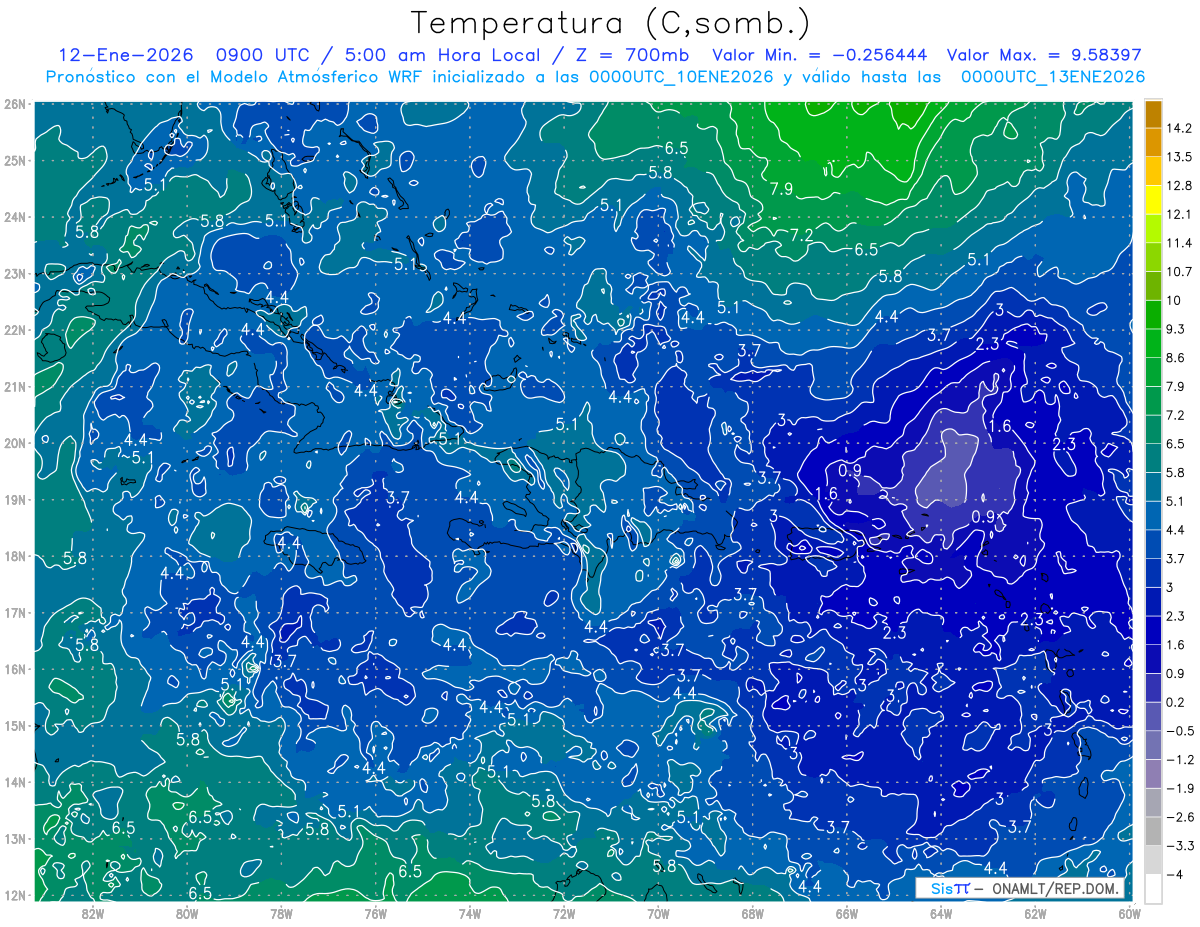1200x927 pixels.
Task: Click the white bottom colorbar swatch below -4
Action: tap(1153, 888)
